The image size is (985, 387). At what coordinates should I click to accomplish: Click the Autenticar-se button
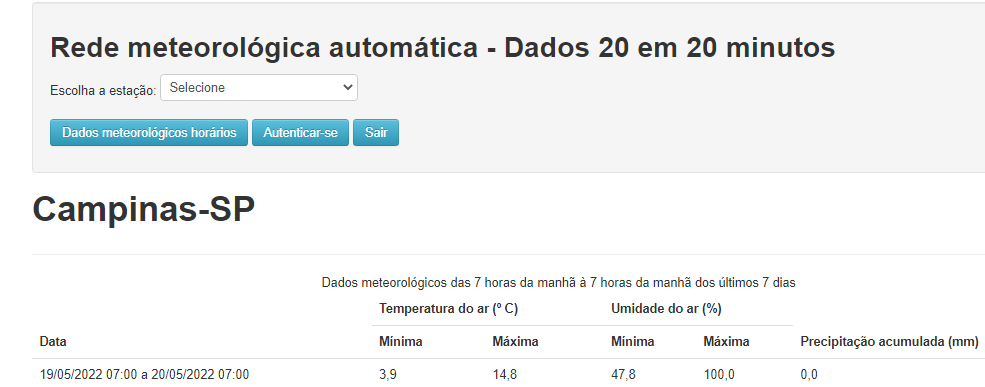point(300,133)
